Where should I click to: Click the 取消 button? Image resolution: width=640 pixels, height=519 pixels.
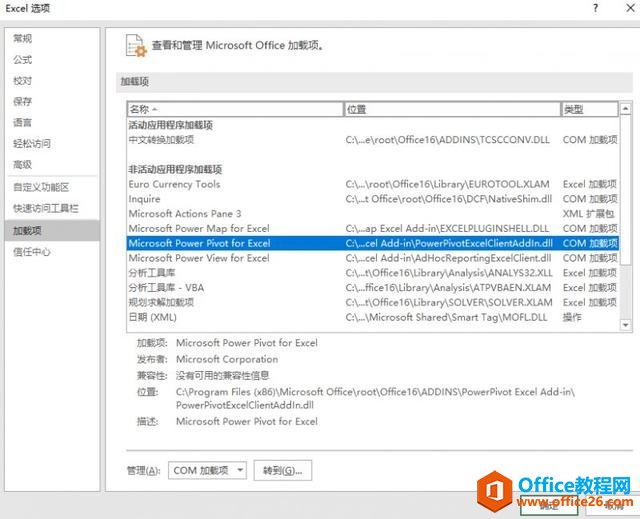[613, 506]
